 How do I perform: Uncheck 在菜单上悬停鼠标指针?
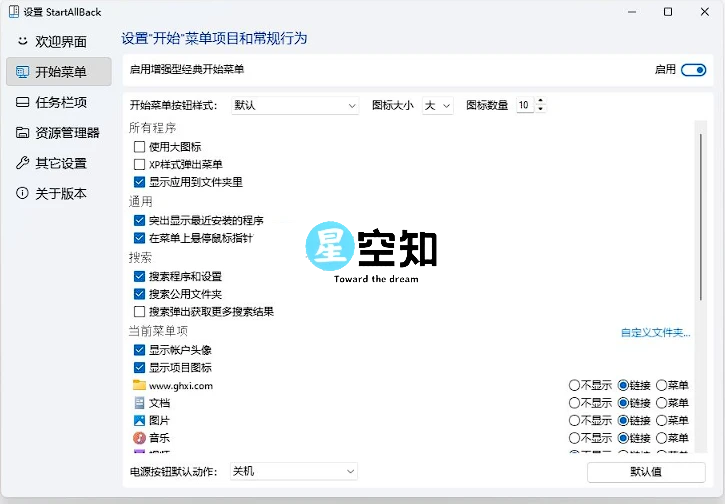tap(139, 238)
